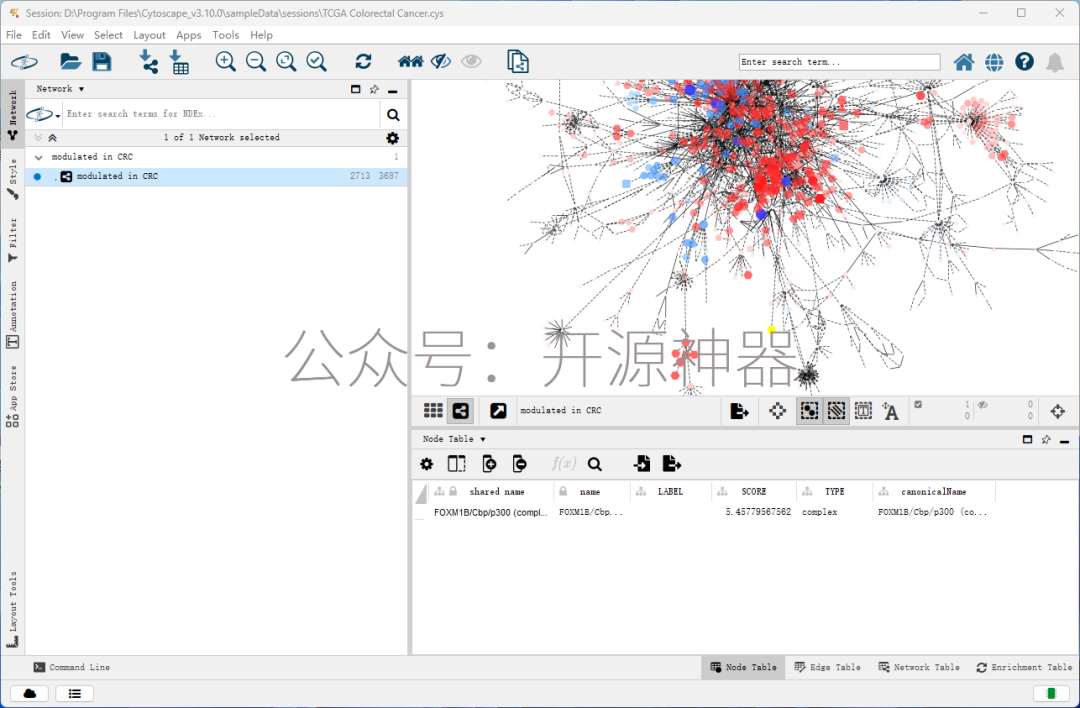Collapse all network collections
1080x708 pixels.
(52, 138)
